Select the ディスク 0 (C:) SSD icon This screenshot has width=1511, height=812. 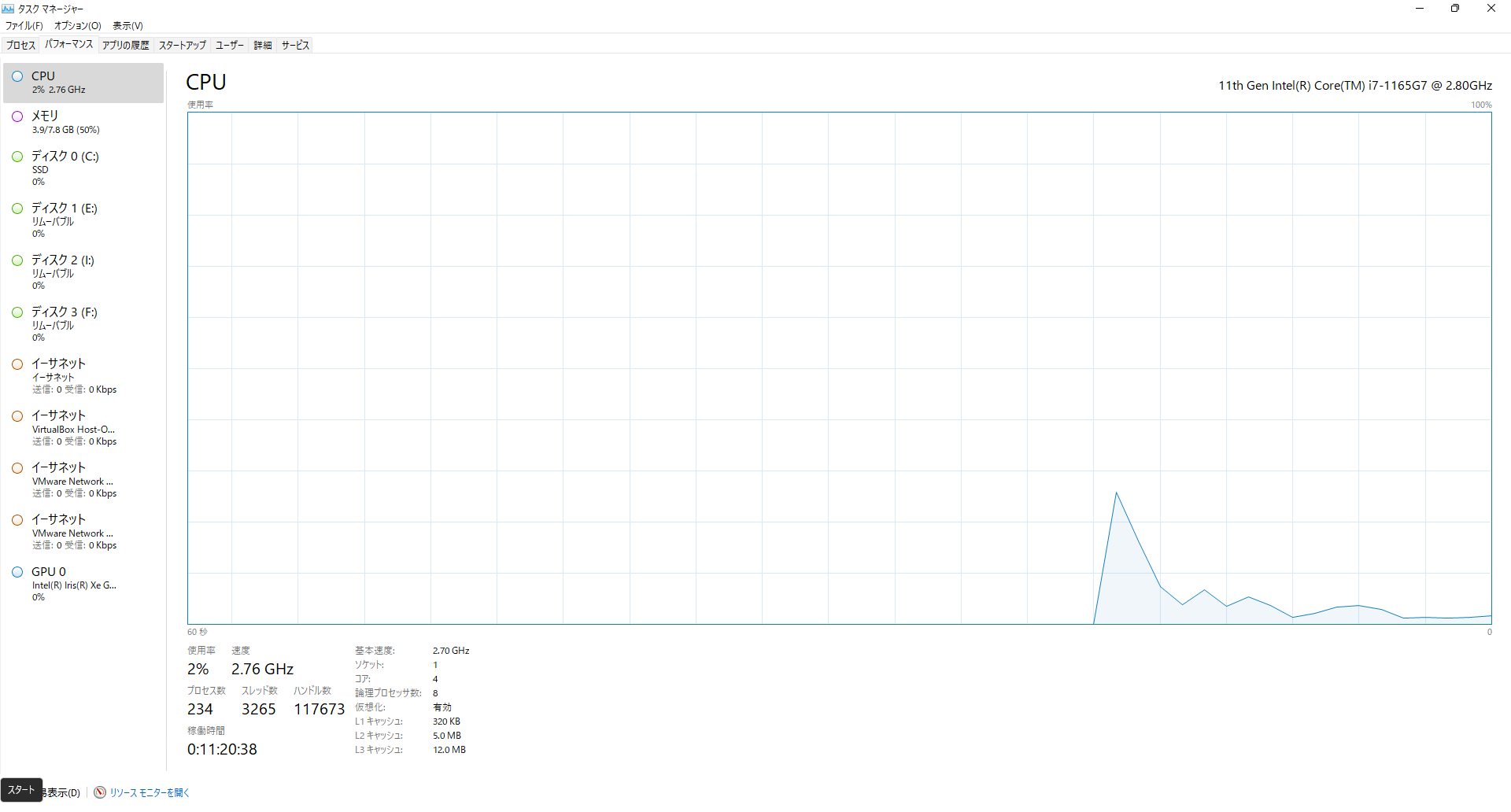[17, 157]
